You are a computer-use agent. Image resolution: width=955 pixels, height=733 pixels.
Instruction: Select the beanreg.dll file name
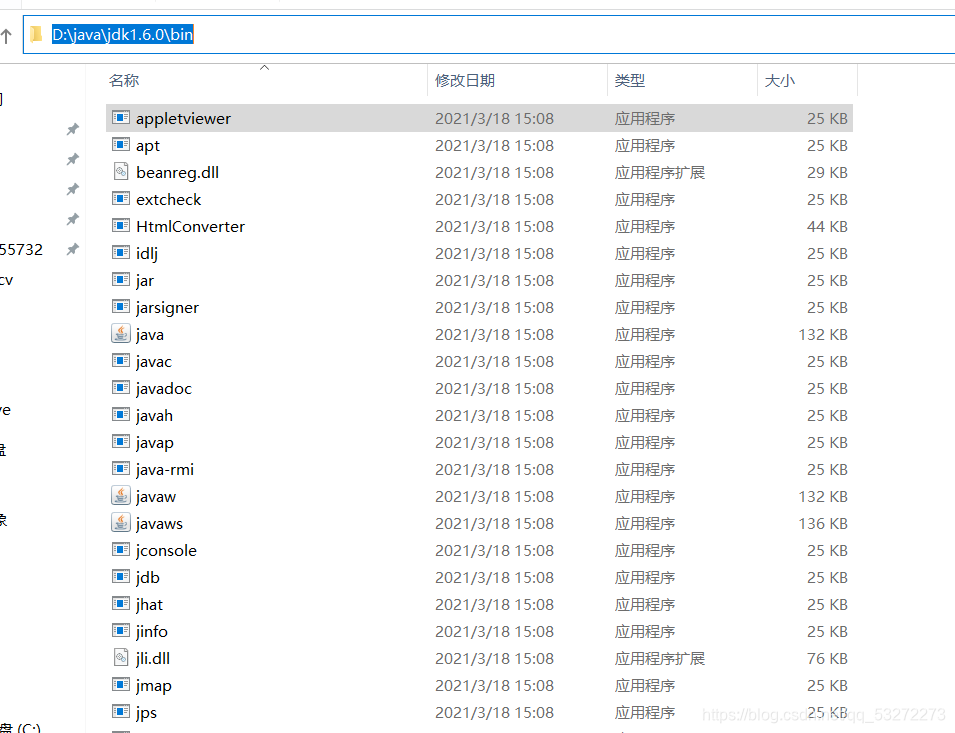(x=177, y=172)
